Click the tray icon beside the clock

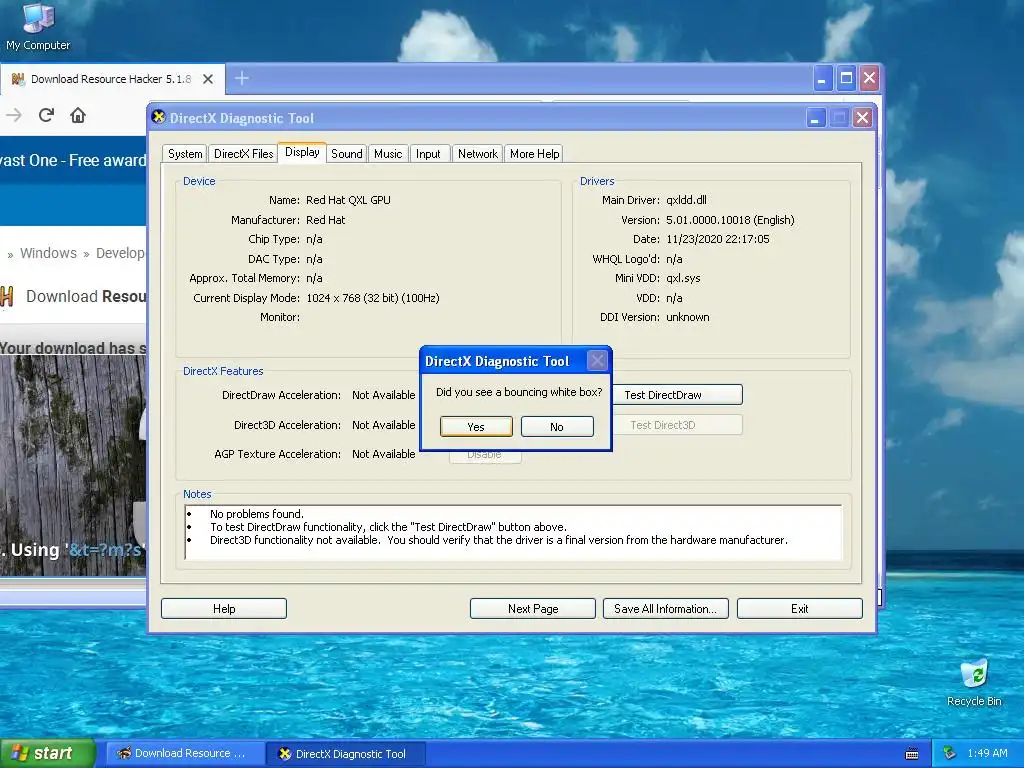pyautogui.click(x=950, y=753)
